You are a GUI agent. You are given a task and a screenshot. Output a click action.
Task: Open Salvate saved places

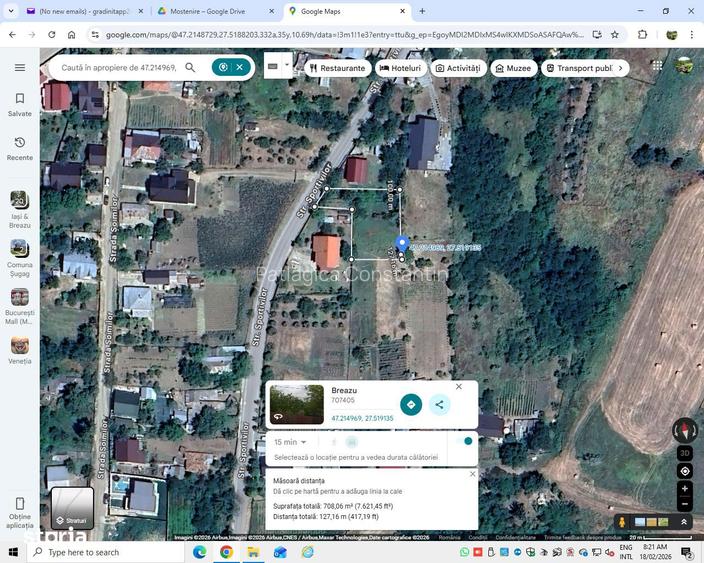point(19,104)
